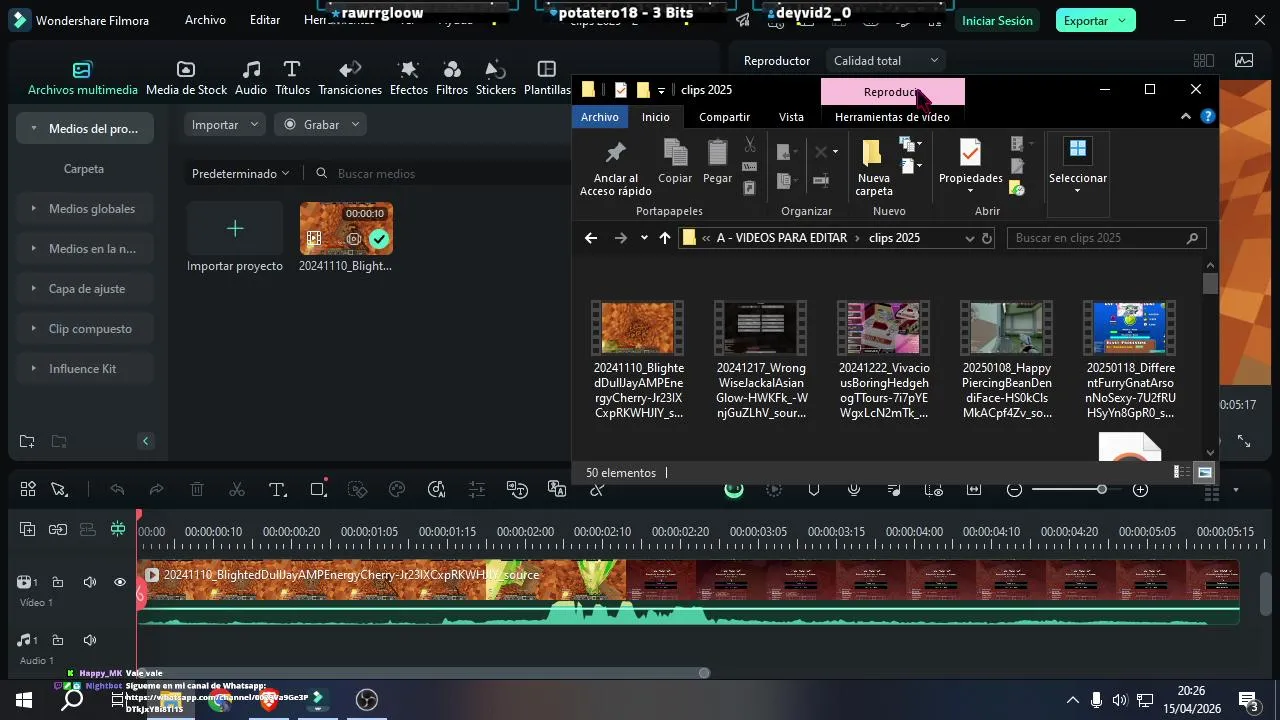Screen dimensions: 1280x720
Task: Open the Importar dropdown
Action: point(225,125)
